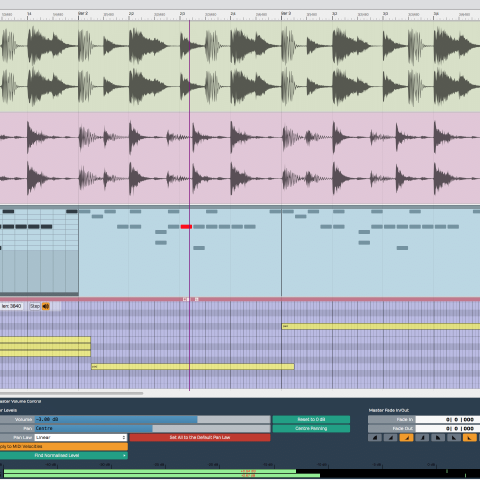The image size is (480, 480).
Task: Select the green stereo audio clip waveform
Action: (240, 66)
